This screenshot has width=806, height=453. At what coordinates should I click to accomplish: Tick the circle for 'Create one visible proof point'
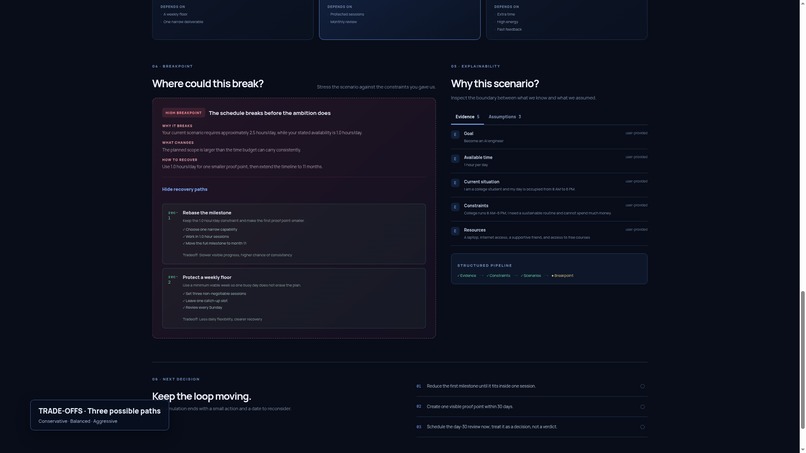click(642, 407)
